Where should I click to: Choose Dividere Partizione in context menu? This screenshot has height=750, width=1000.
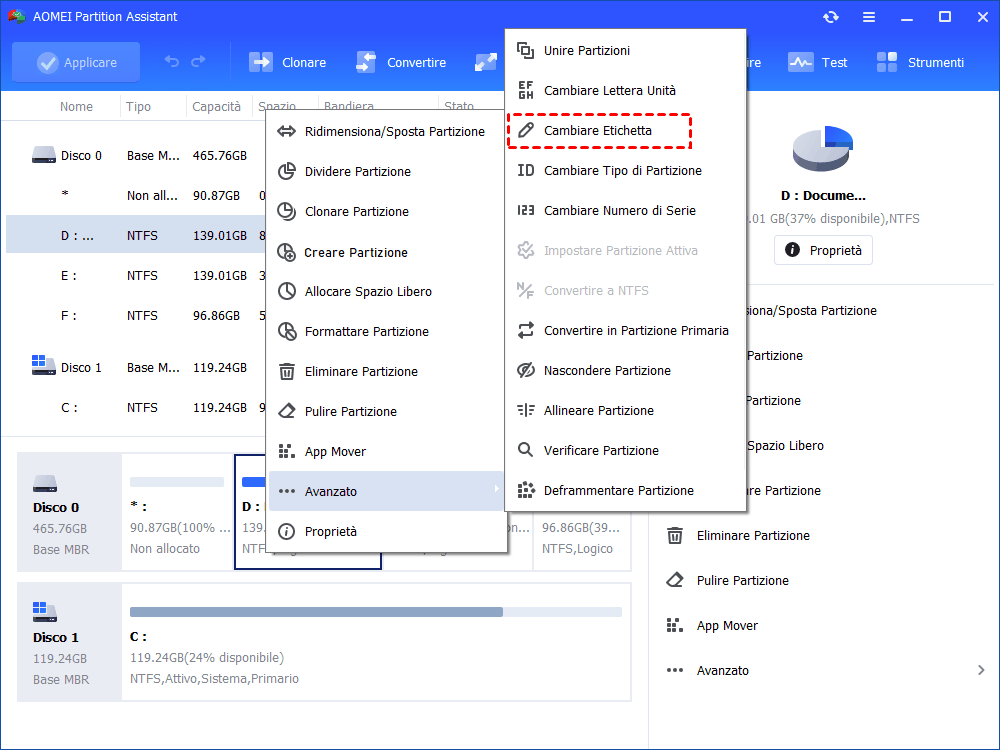(x=385, y=172)
